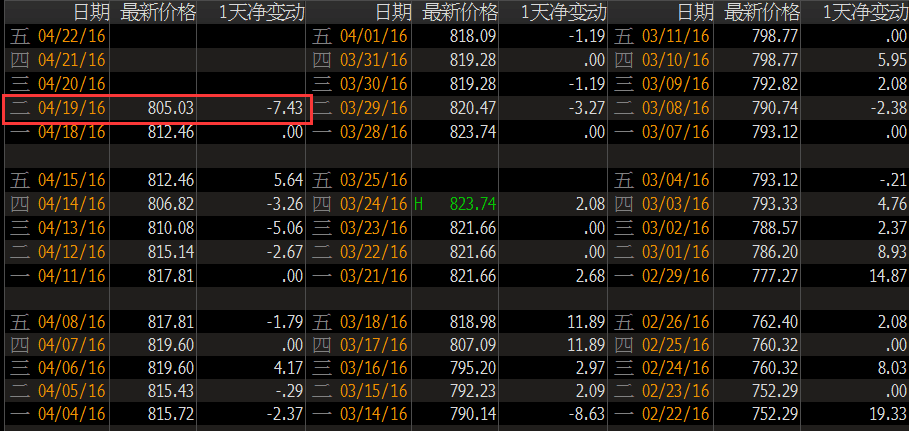Select the 03/11/16 date entry
909x431 pixels.
[677, 34]
